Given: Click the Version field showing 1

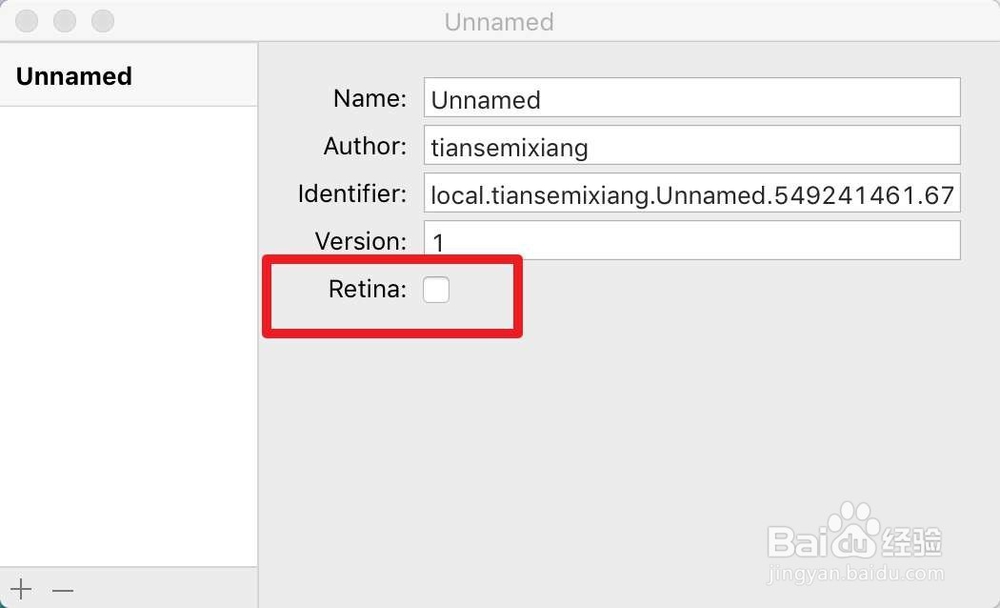Looking at the screenshot, I should click(692, 241).
